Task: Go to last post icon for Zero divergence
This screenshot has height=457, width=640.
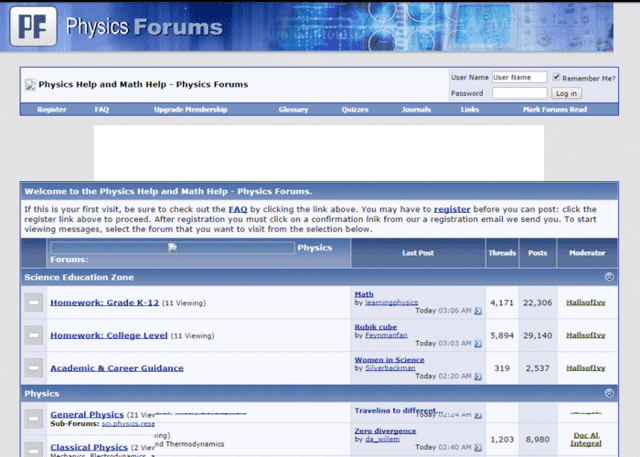Action: click(x=478, y=447)
